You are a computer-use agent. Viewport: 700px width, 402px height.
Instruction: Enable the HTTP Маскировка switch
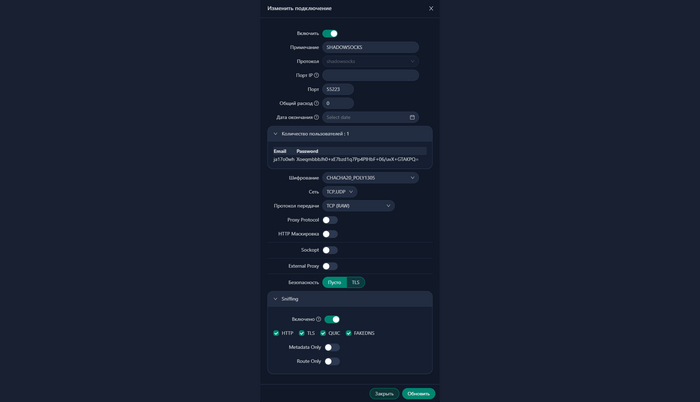coord(330,234)
